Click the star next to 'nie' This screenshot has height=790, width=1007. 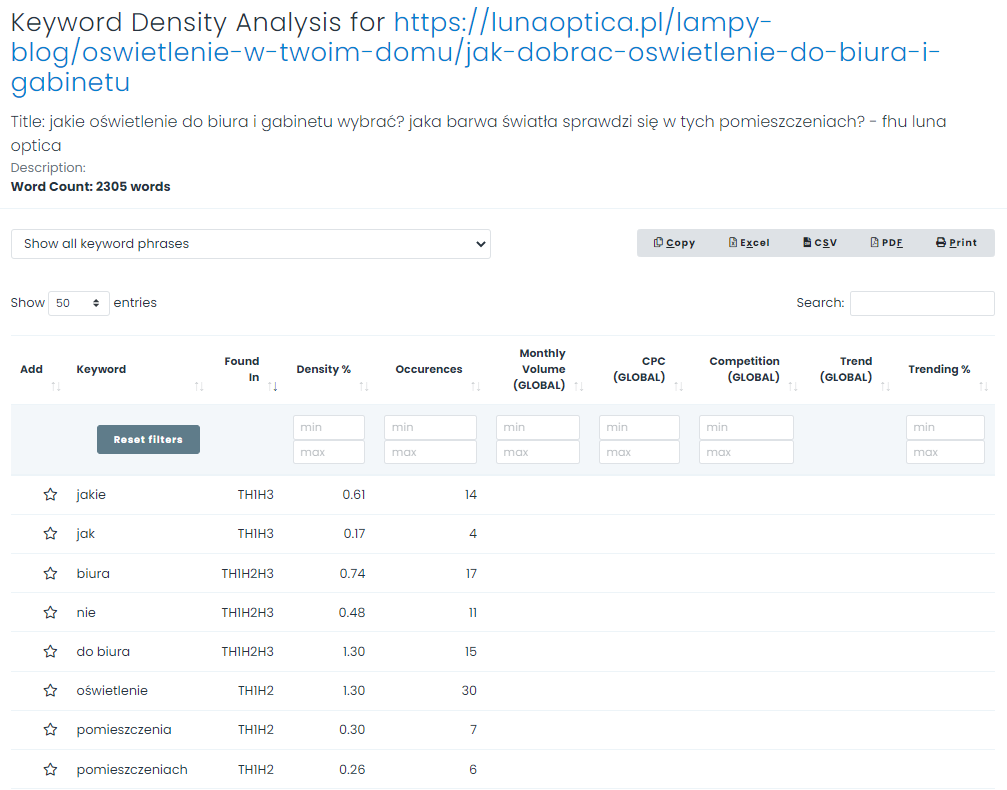pyautogui.click(x=50, y=613)
